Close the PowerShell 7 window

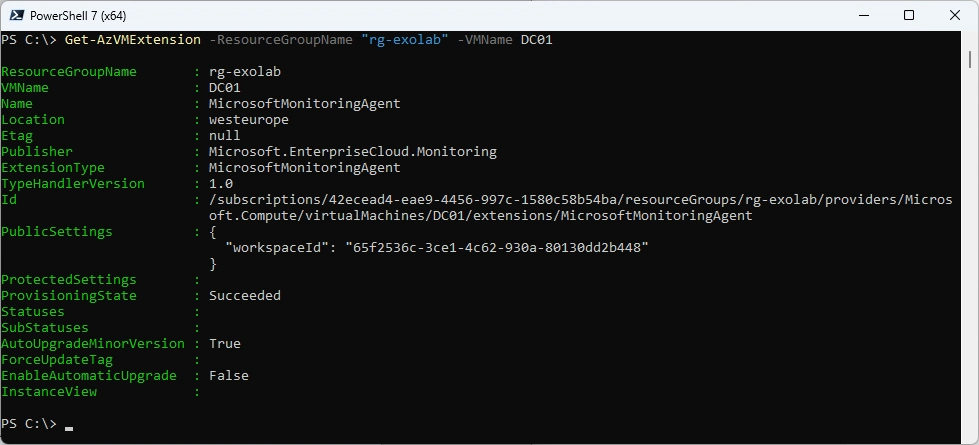pyautogui.click(x=954, y=15)
